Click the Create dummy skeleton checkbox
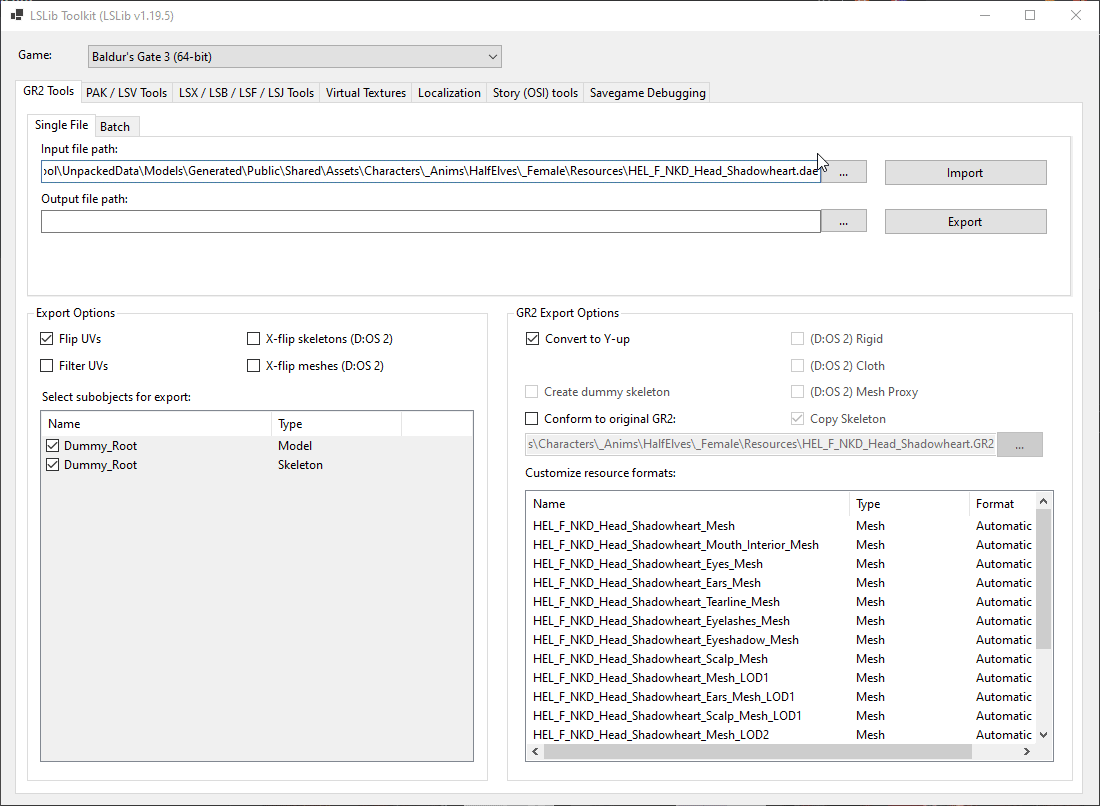 (x=532, y=392)
